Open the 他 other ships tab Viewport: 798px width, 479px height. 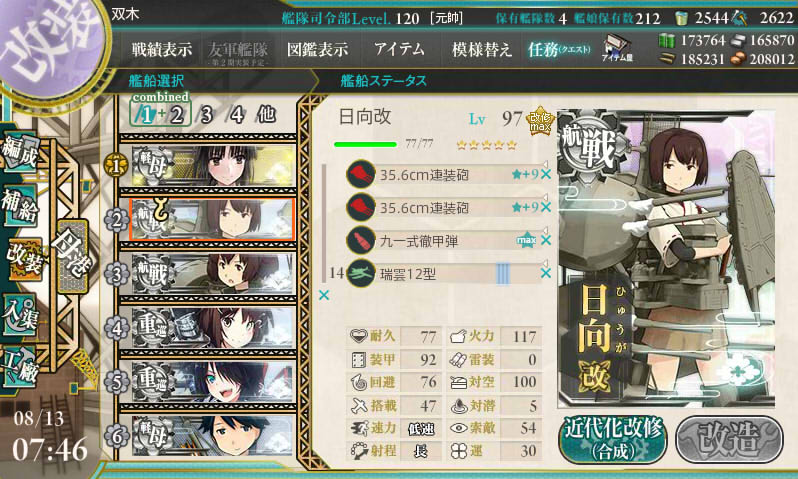pos(267,115)
